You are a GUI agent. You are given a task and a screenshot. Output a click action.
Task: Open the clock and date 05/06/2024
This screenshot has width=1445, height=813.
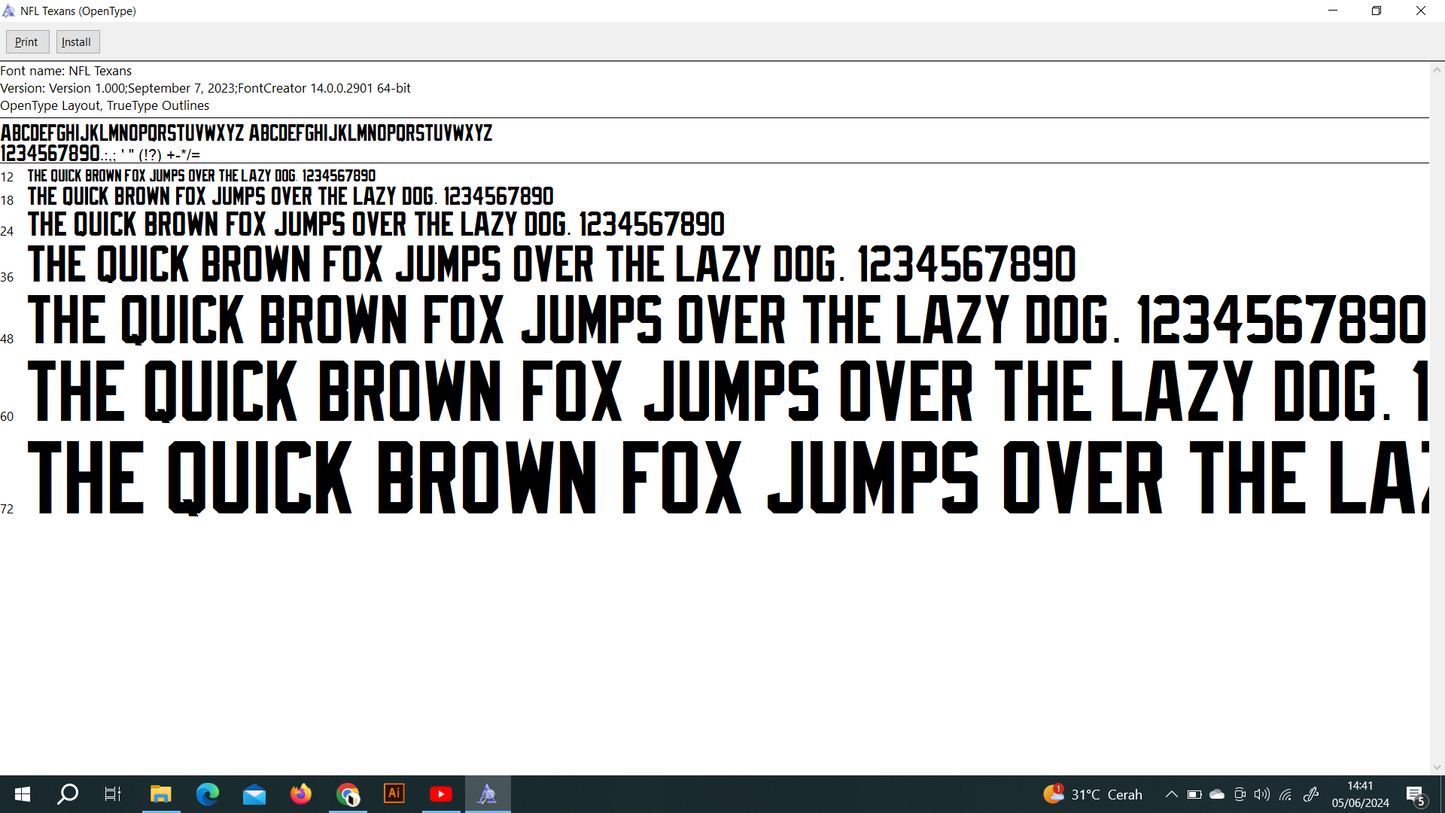click(1360, 795)
